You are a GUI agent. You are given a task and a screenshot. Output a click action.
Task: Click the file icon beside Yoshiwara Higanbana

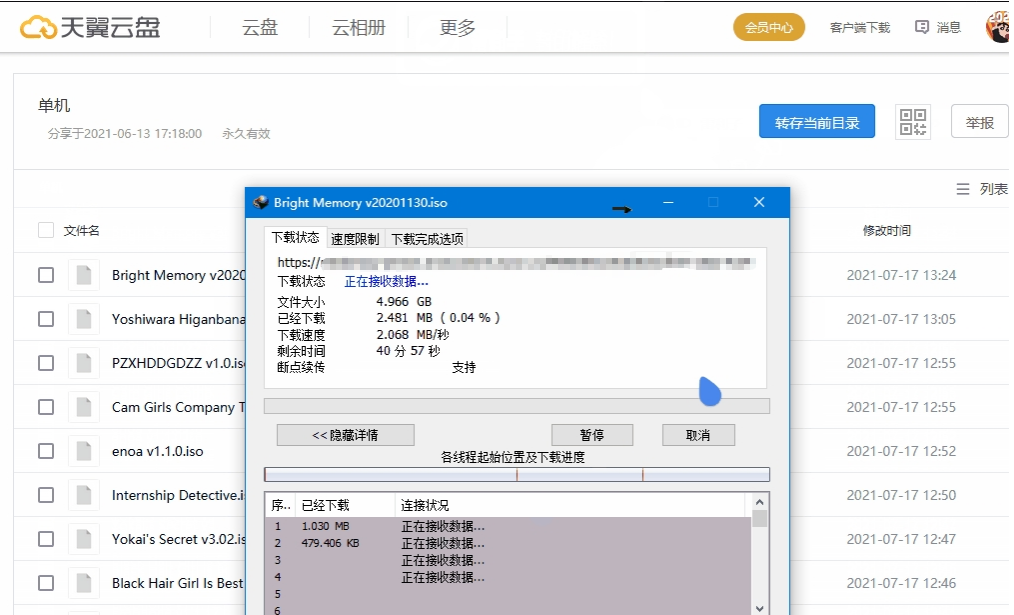click(x=83, y=319)
